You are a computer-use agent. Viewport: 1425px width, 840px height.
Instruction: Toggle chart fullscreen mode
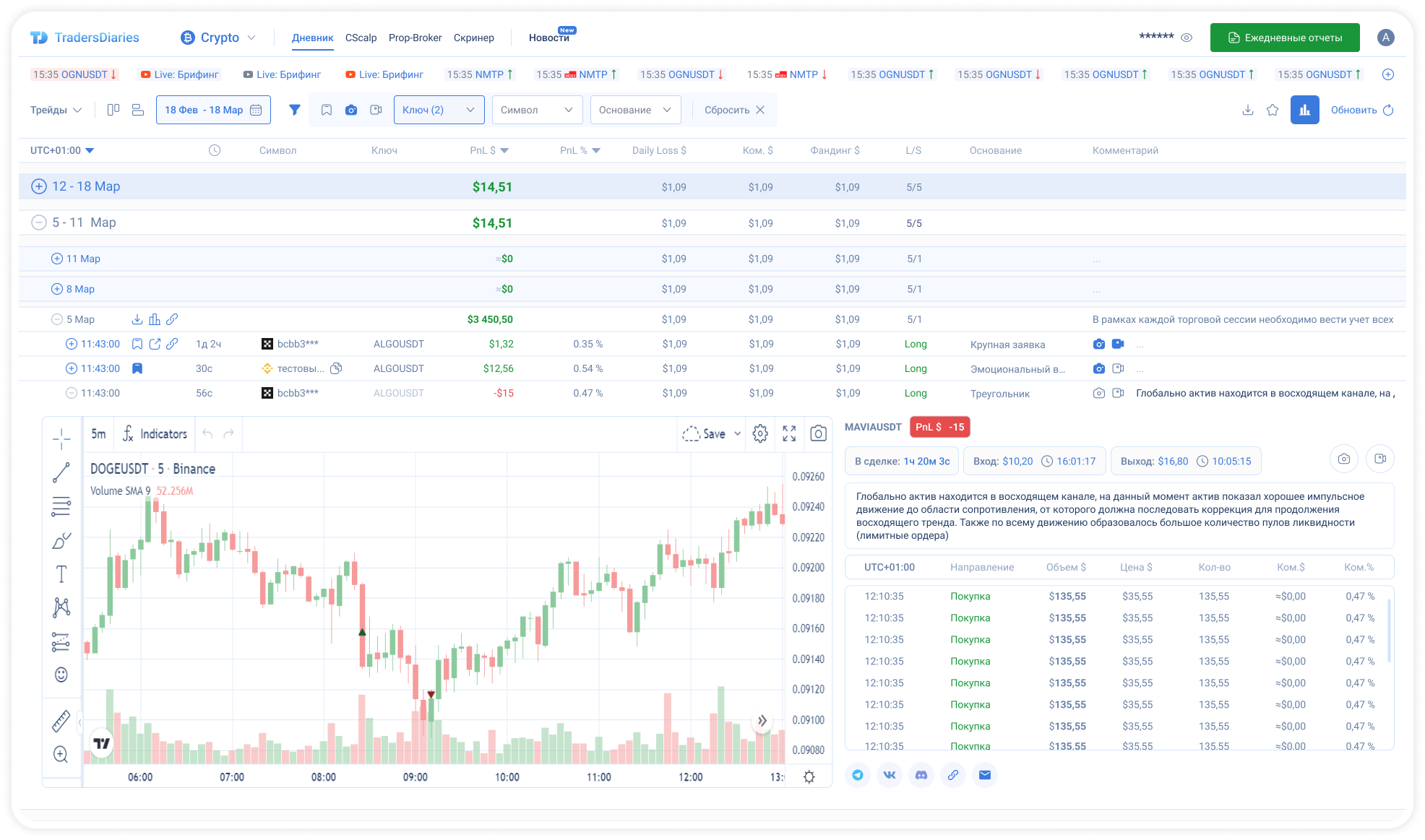[789, 433]
